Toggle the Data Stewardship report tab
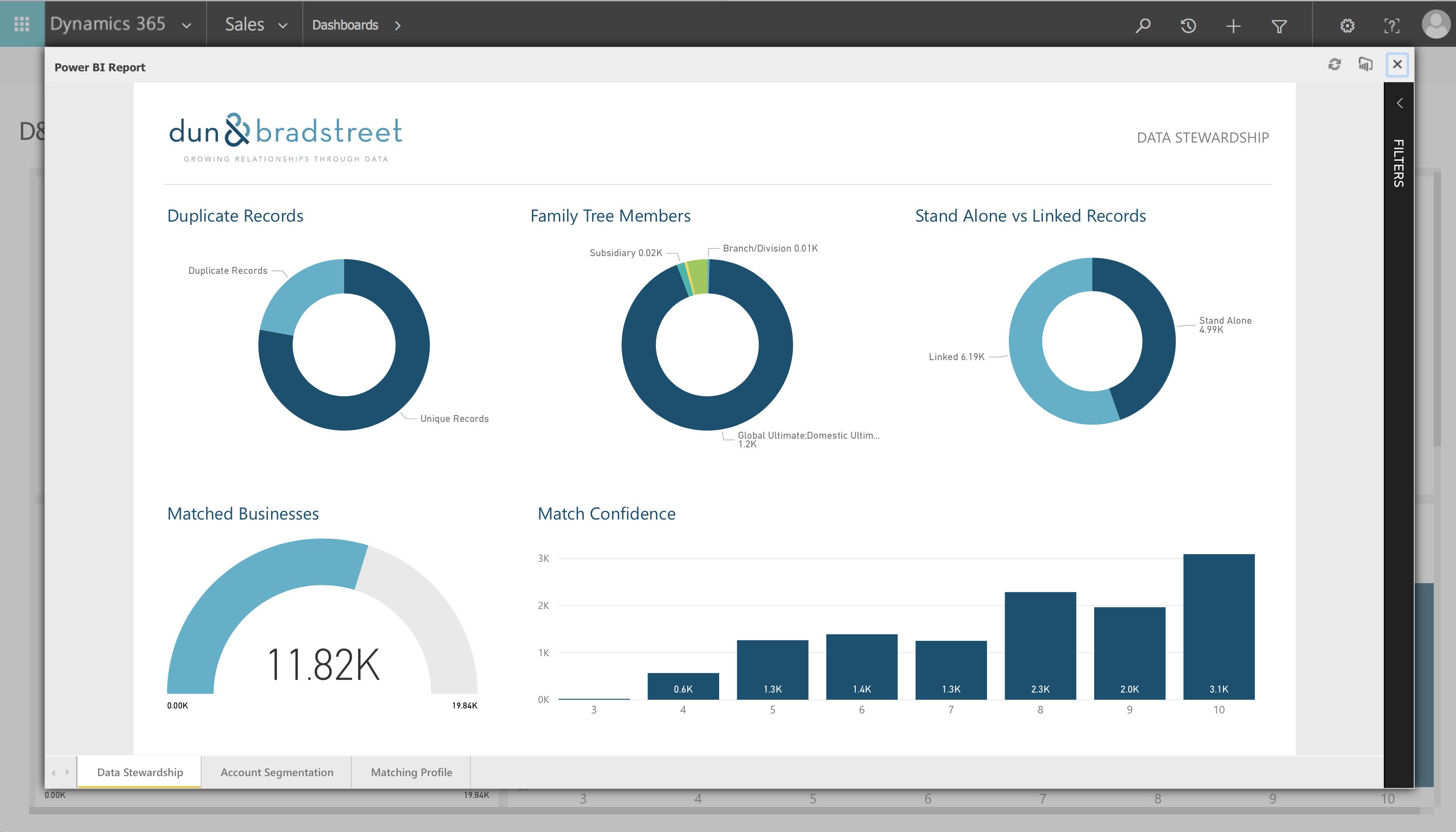 [140, 772]
